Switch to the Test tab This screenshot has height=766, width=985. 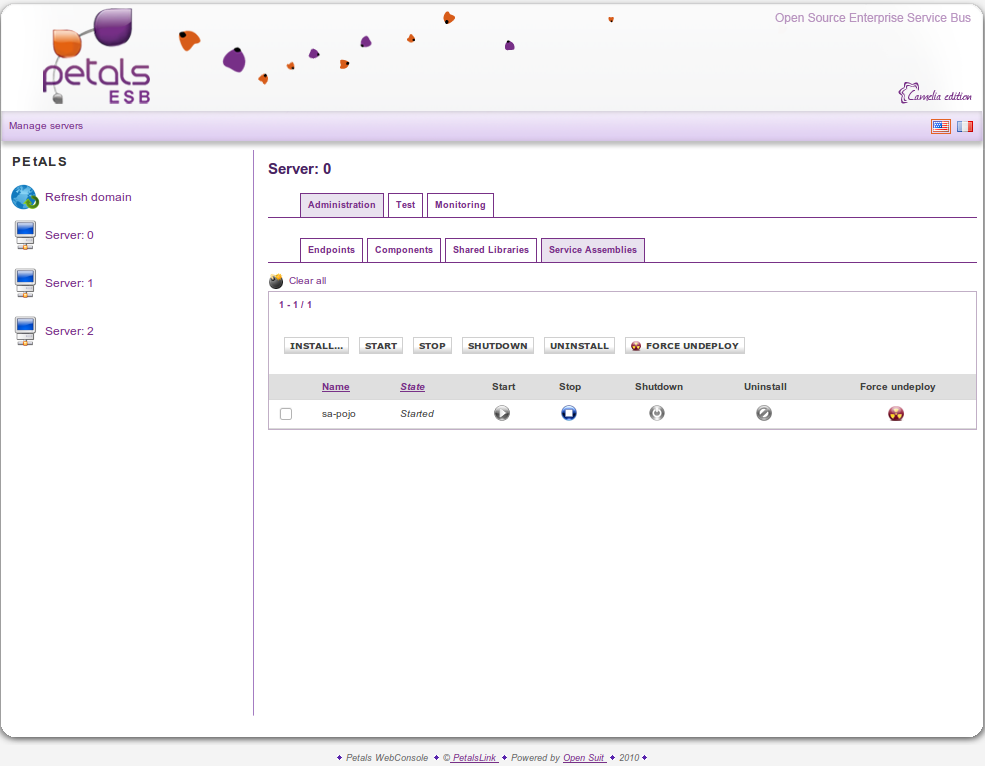click(405, 205)
